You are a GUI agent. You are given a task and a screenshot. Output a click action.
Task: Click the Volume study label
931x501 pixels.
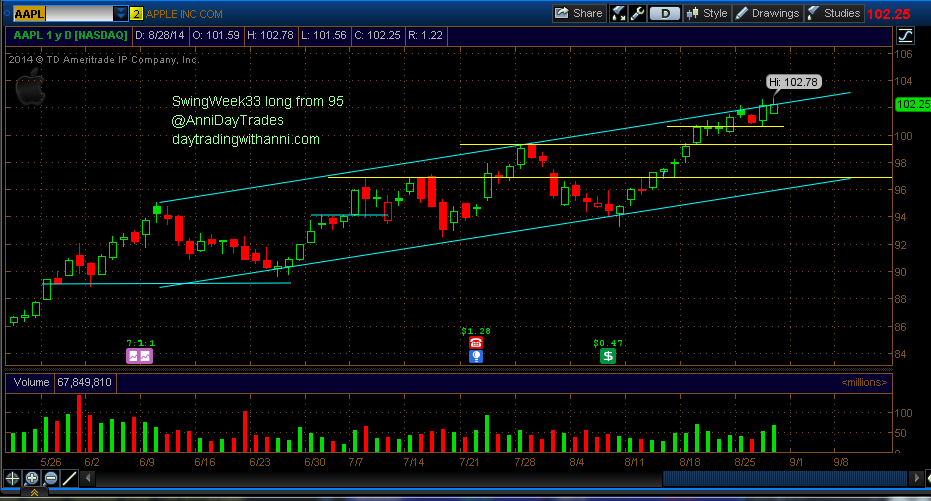(x=31, y=382)
